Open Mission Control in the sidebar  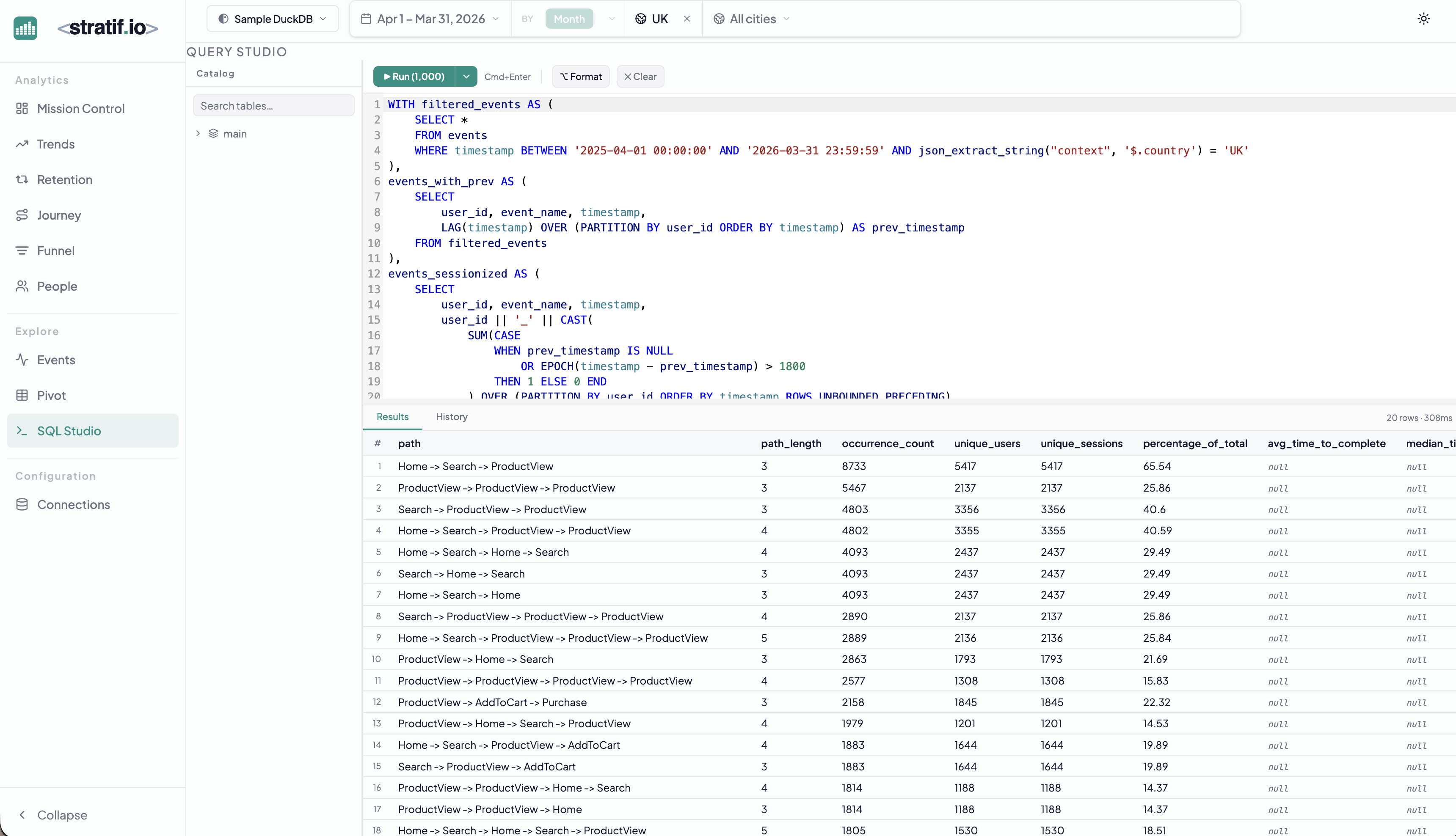tap(92, 108)
